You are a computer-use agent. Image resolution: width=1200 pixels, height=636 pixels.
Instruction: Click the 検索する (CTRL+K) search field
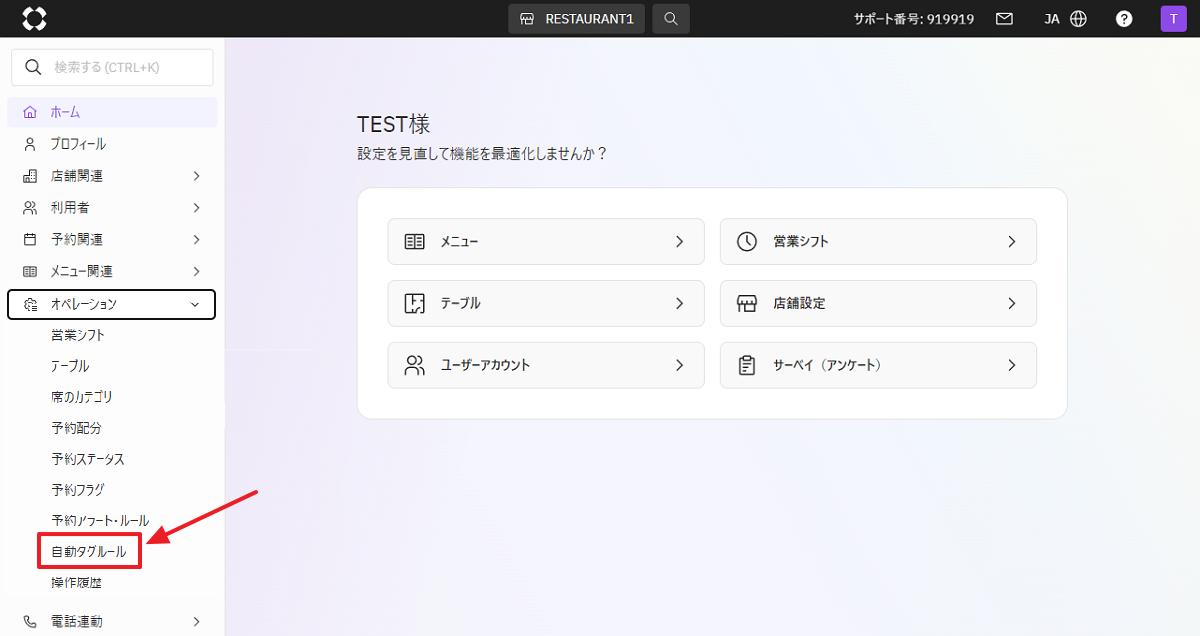[112, 67]
